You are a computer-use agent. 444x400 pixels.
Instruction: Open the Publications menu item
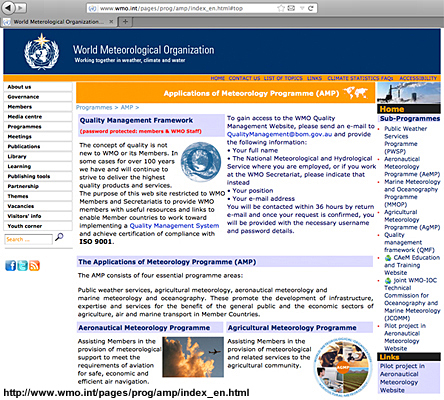tap(38, 147)
